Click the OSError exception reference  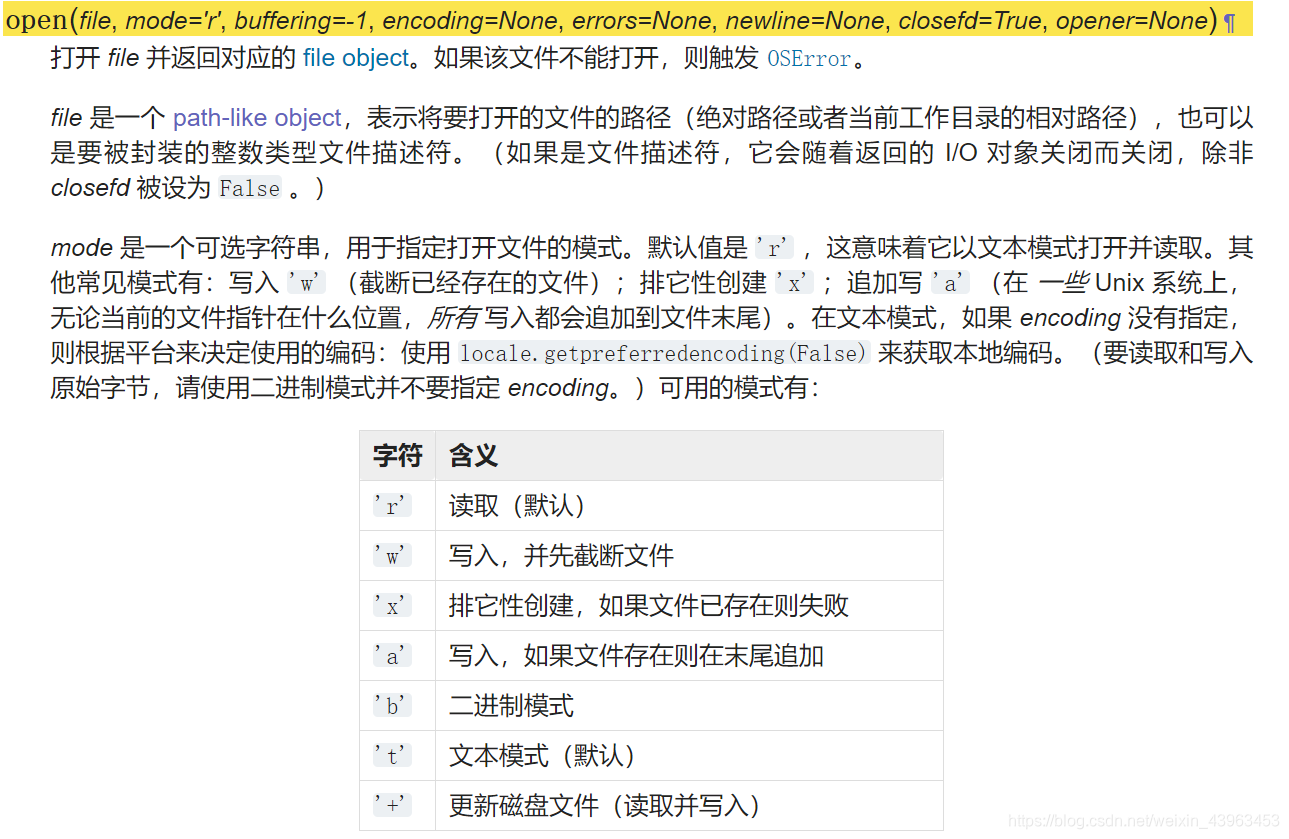[x=810, y=59]
